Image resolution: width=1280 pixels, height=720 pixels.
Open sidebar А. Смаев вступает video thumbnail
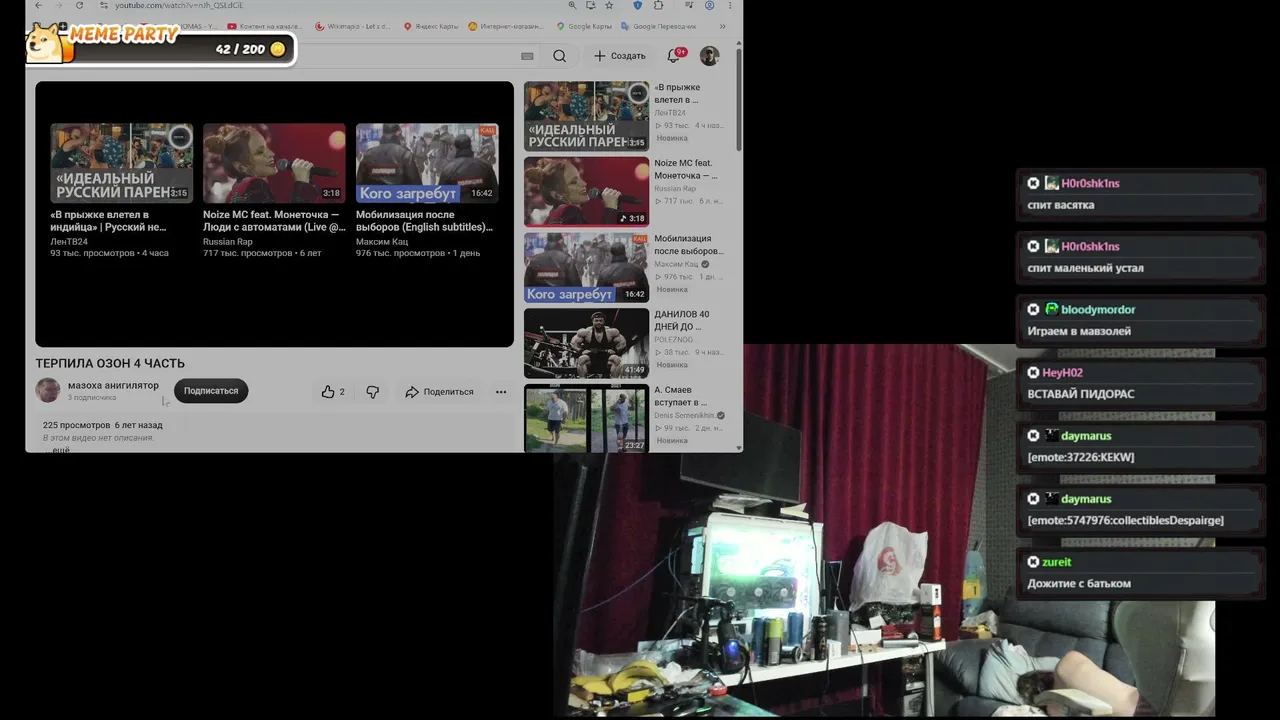[586, 418]
